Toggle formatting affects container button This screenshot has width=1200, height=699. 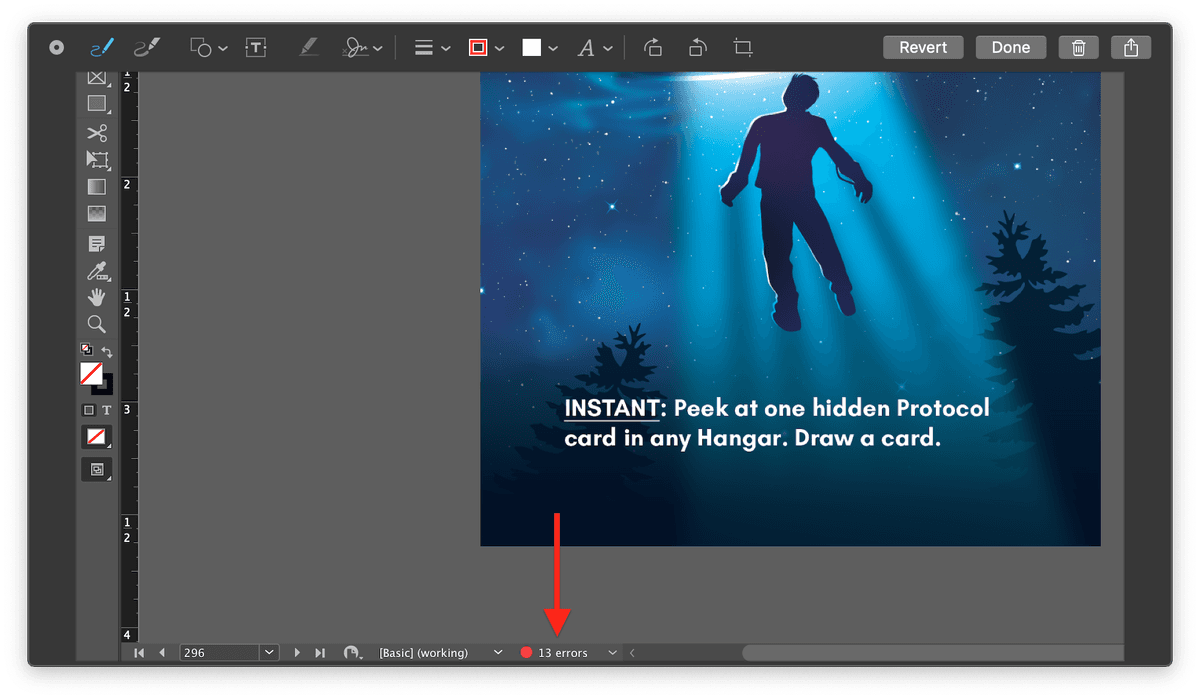click(x=89, y=410)
